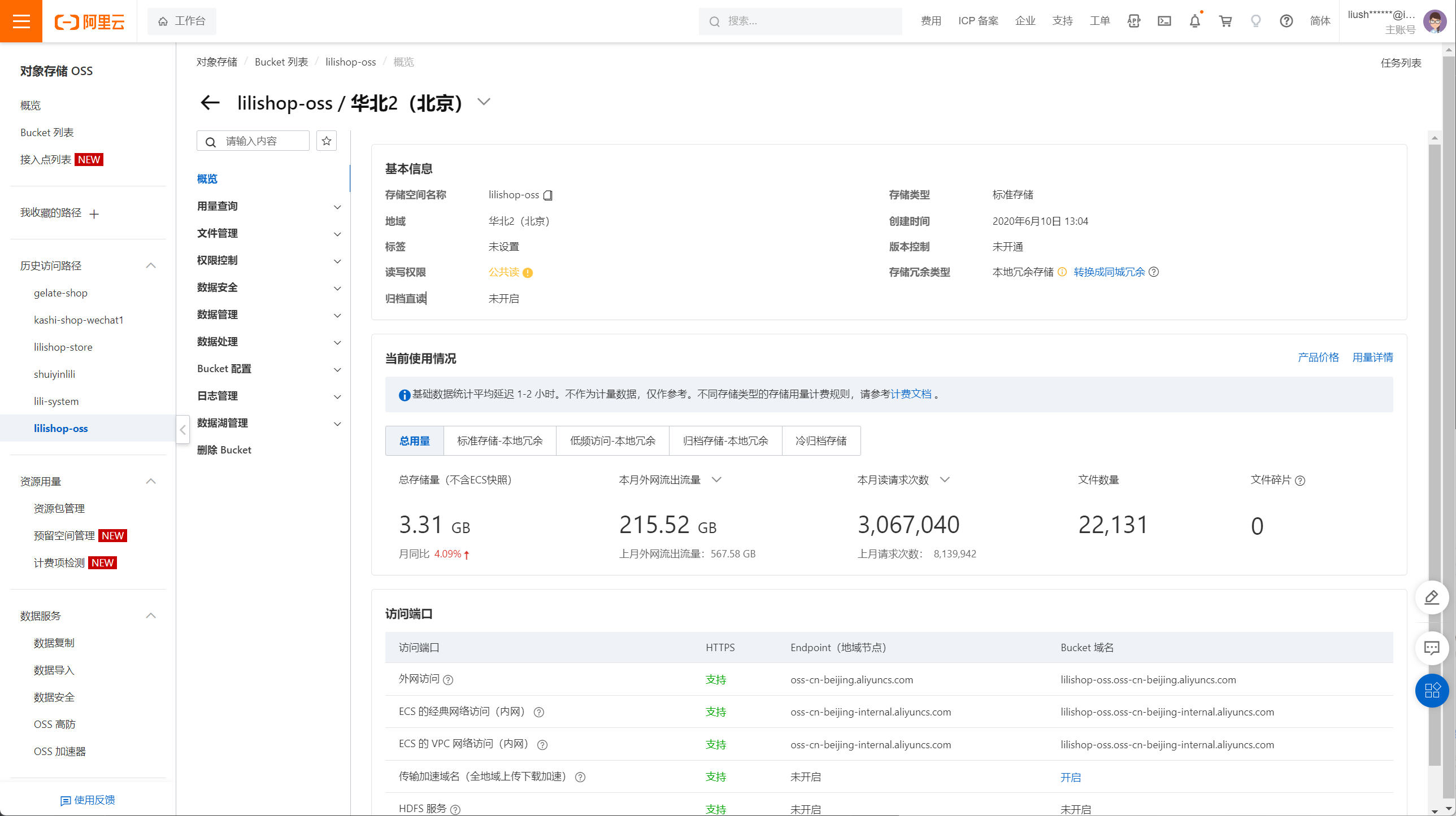Screen dimensions: 1456x816
Task: Add a favorite path with plus icon
Action: 94,213
